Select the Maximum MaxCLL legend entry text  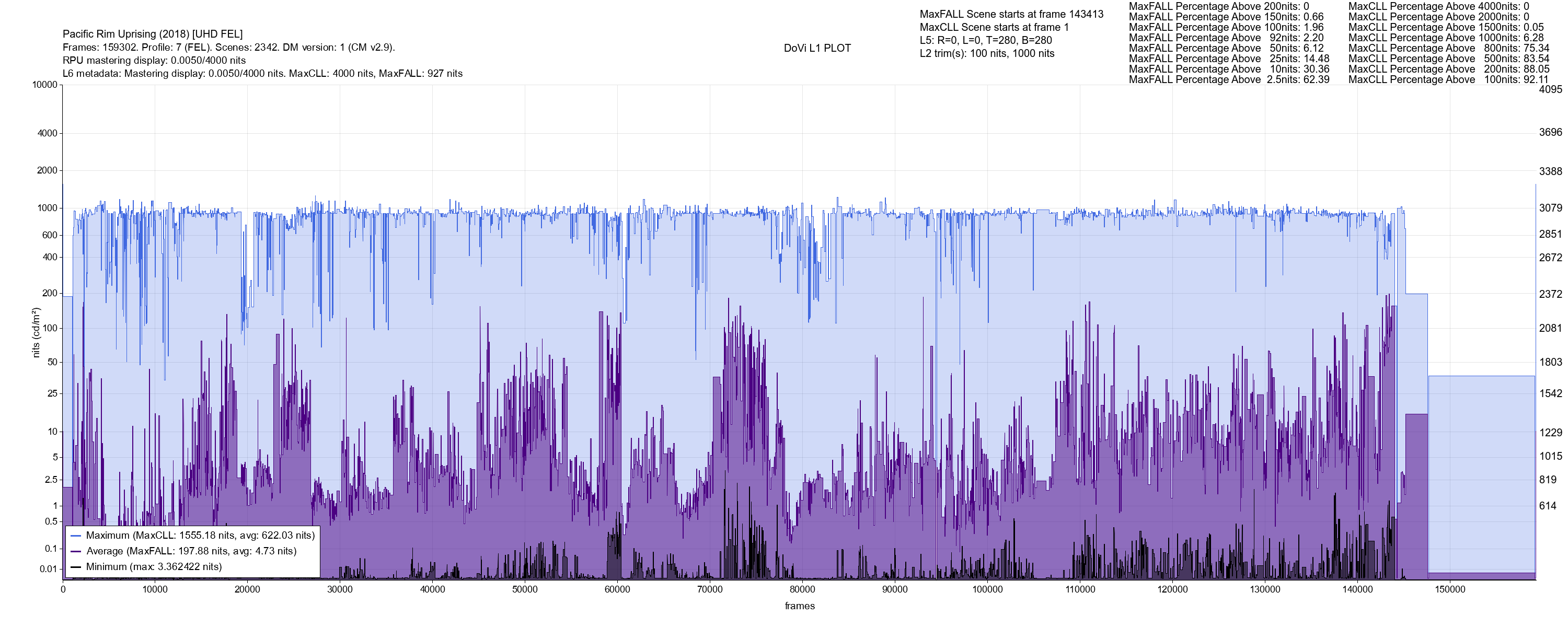click(200, 536)
